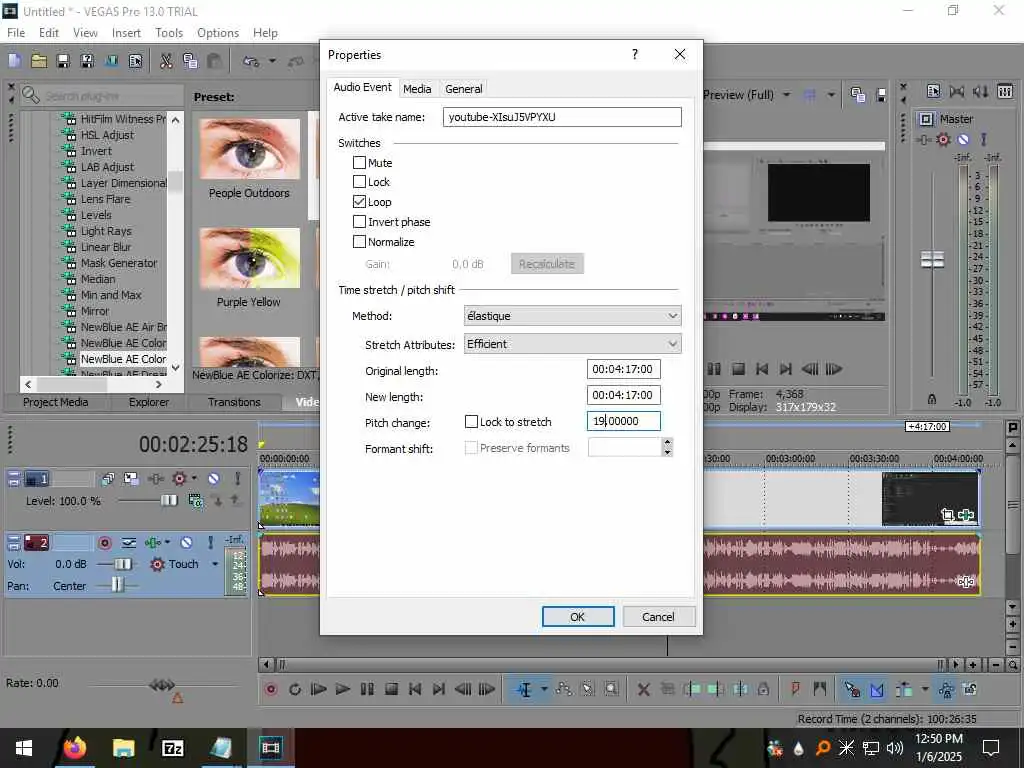
Task: Click the stop icon in video preview
Action: [x=739, y=369]
